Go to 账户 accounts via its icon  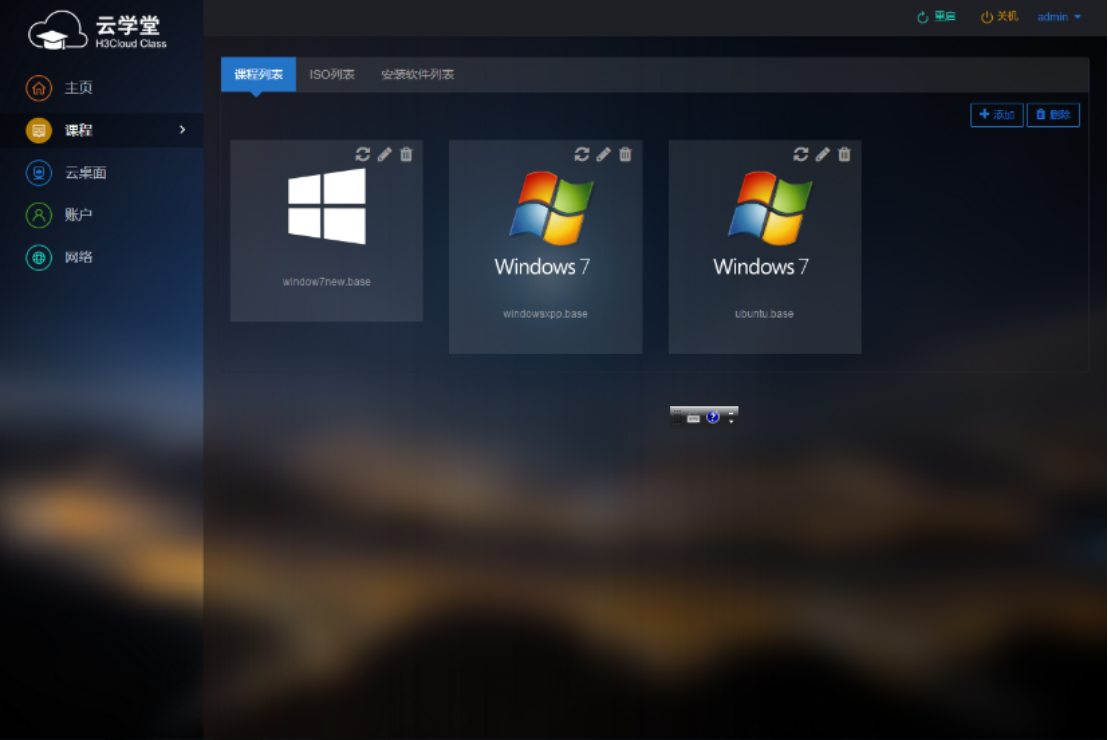click(x=39, y=215)
